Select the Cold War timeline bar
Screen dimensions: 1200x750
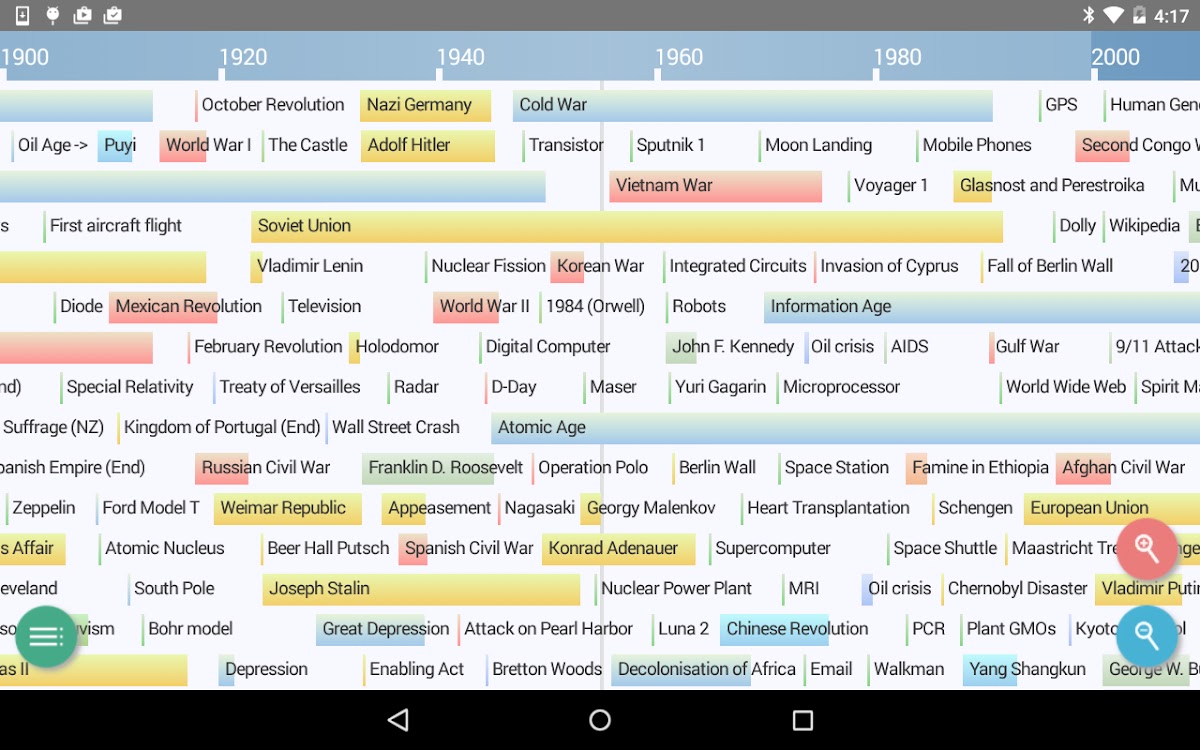click(752, 105)
